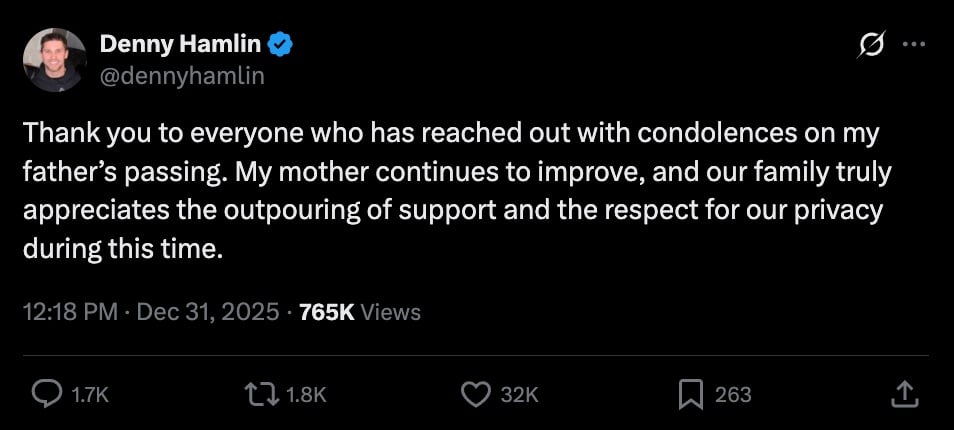The width and height of the screenshot is (954, 430).
Task: Open the three-dot More options menu
Action: [x=914, y=45]
